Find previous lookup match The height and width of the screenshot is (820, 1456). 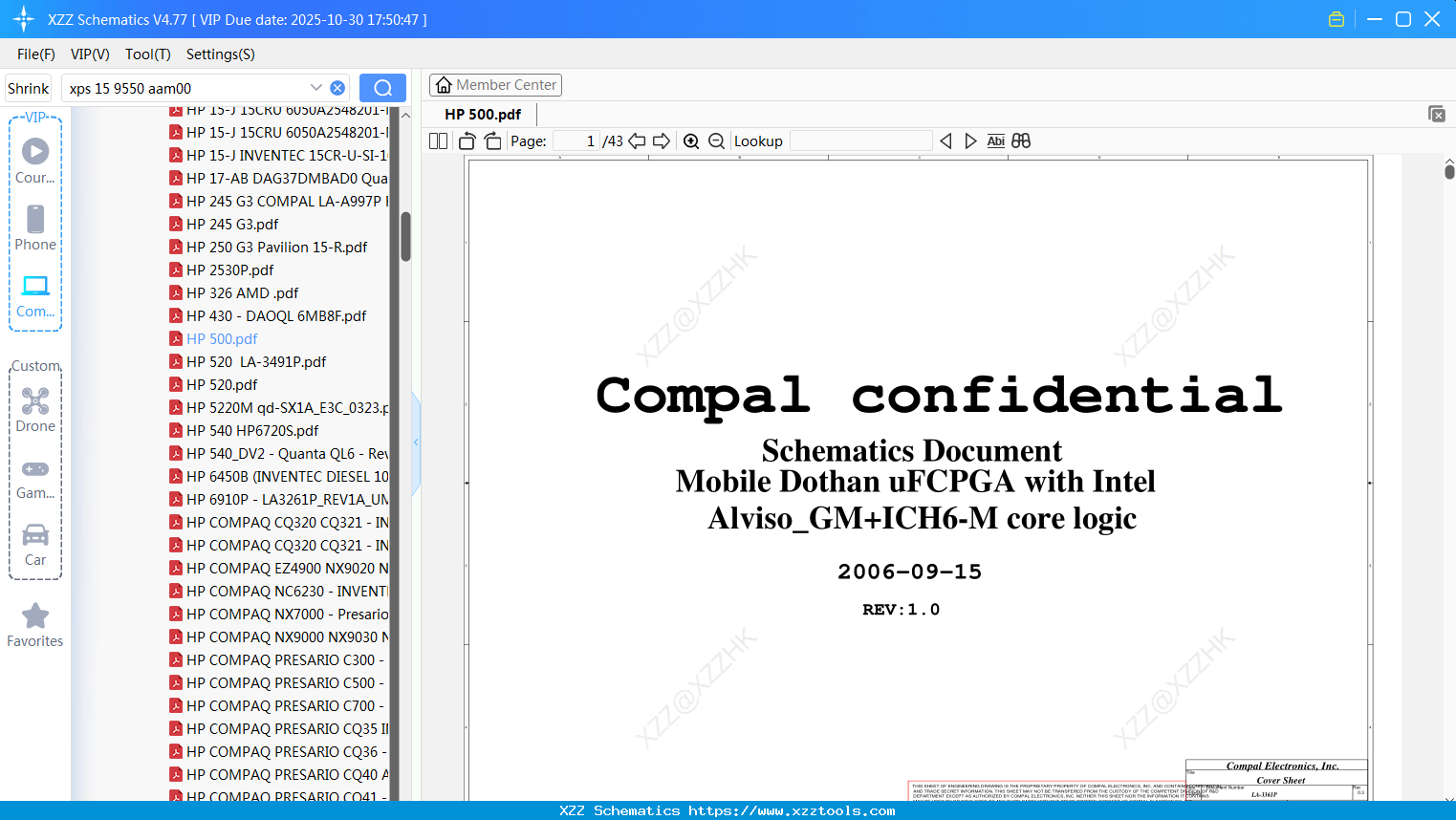[945, 141]
